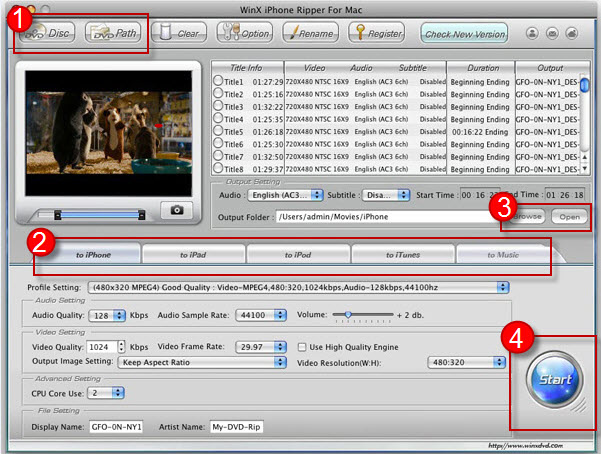Open the www.winxdvd.com link
Viewport: 601px width, 454px height.
coord(525,445)
